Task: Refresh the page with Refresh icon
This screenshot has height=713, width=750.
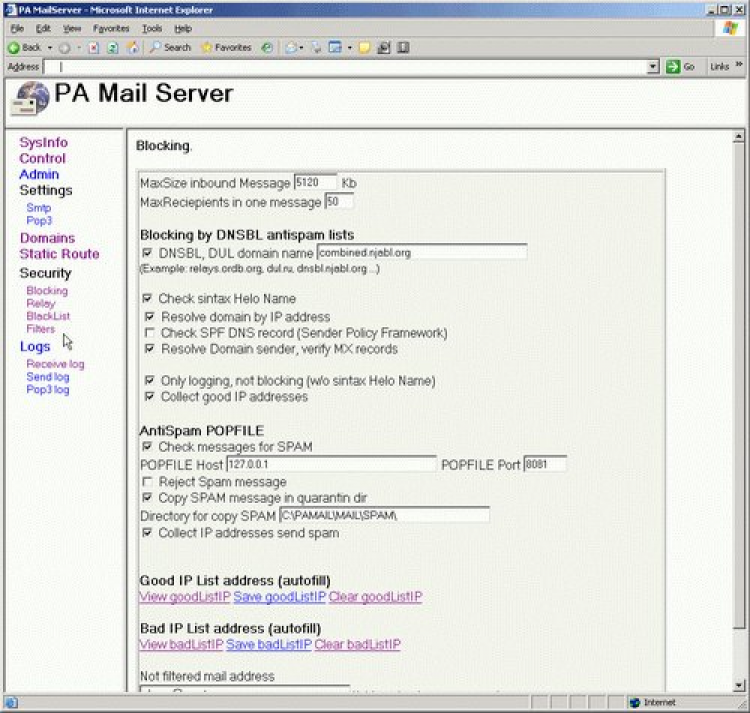Action: coord(113,48)
